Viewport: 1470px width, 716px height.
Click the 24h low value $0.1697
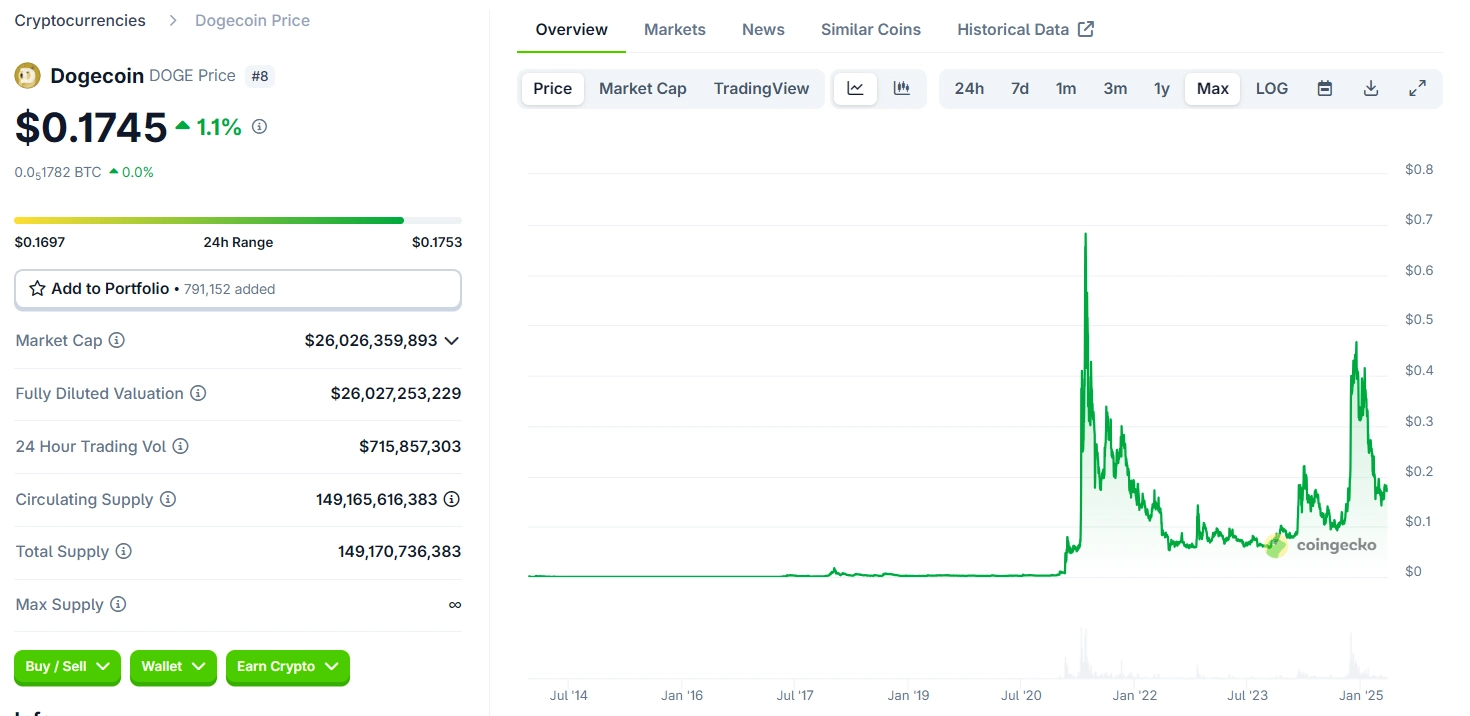tap(40, 242)
